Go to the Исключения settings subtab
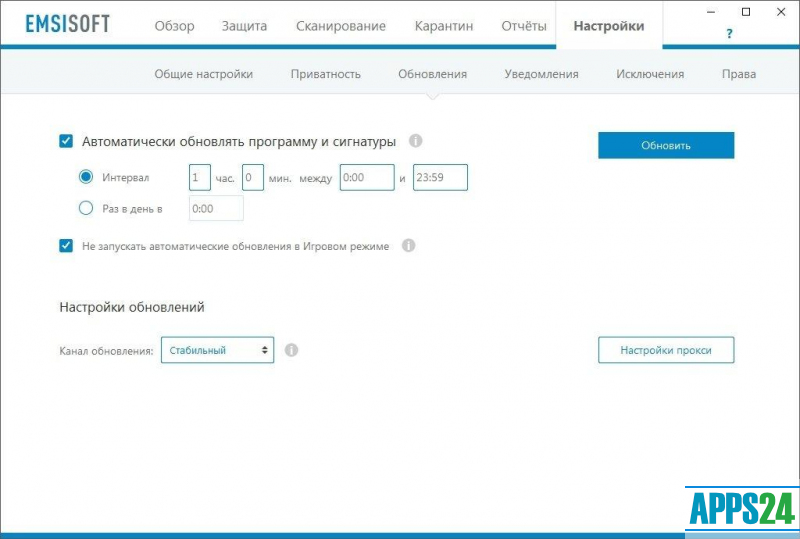Screen dimensions: 800x539 click(650, 74)
